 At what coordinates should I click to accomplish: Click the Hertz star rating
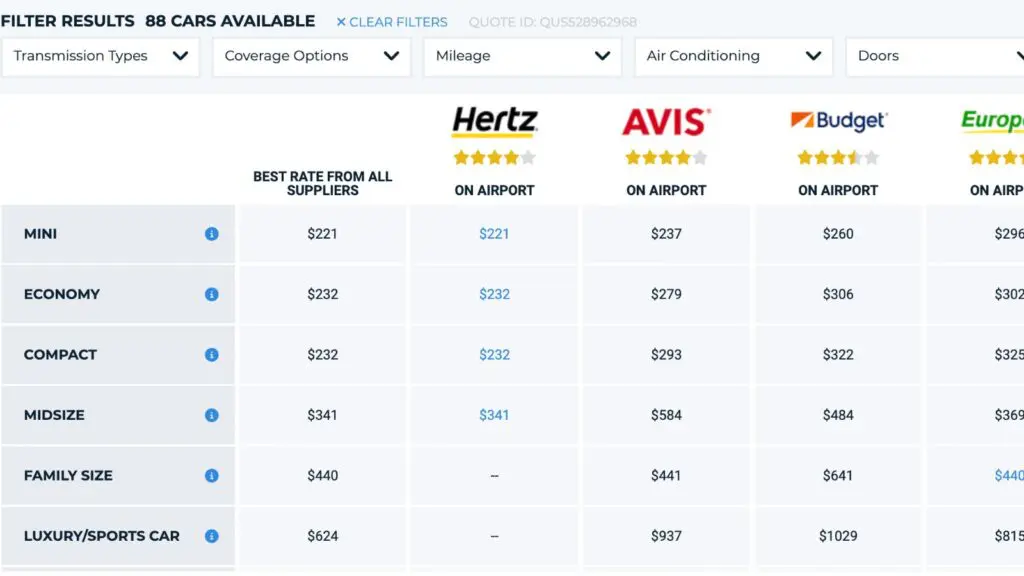tap(493, 156)
